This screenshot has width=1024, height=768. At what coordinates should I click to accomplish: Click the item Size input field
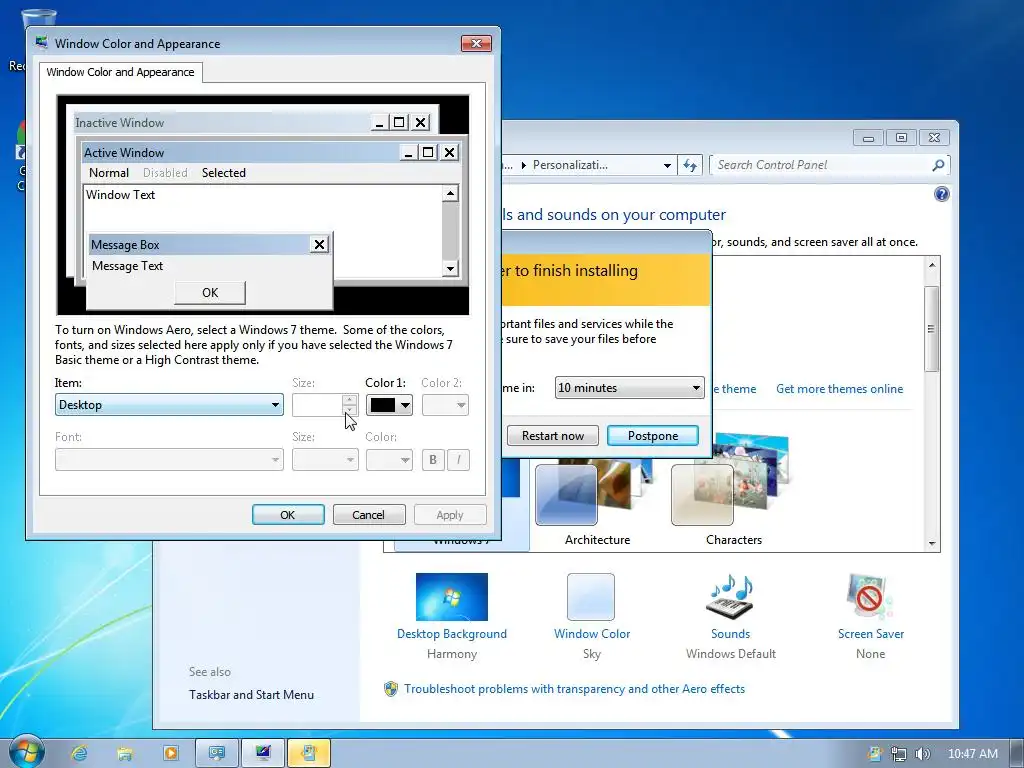click(317, 405)
